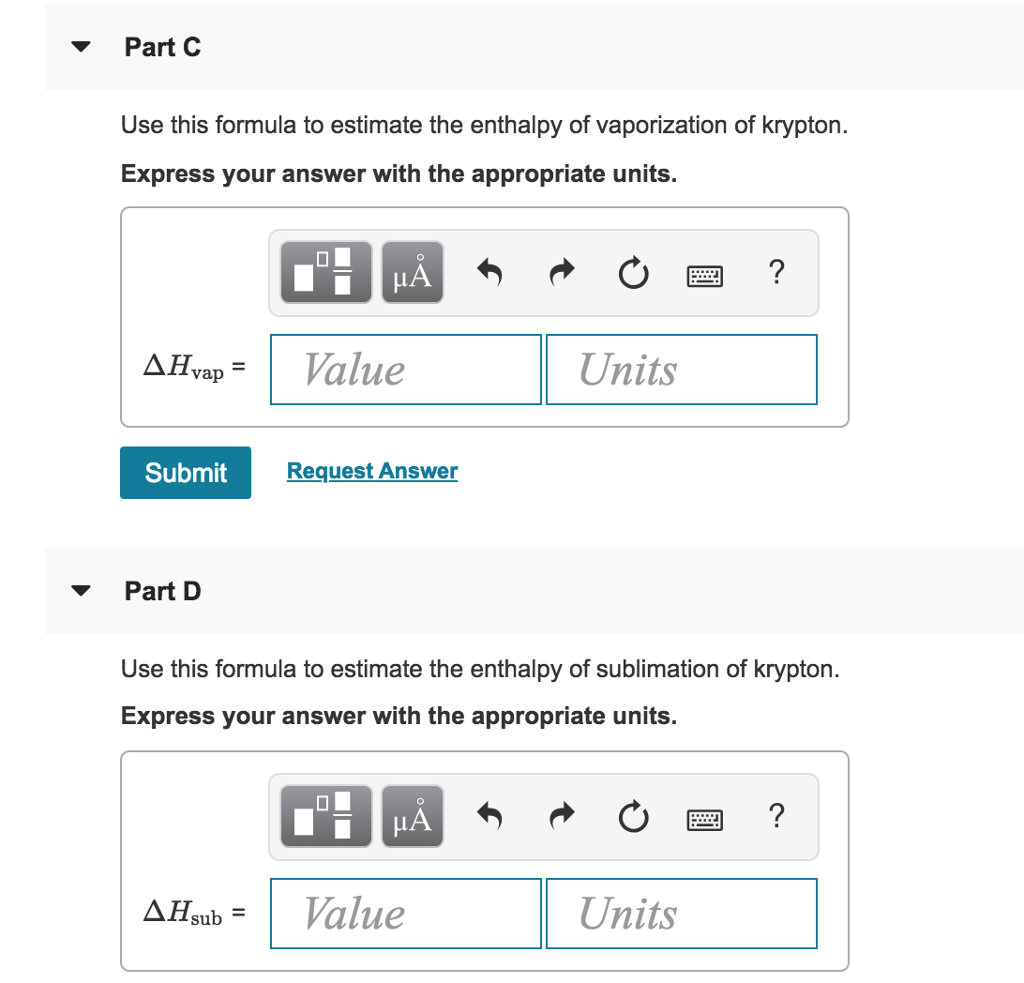Collapse the Part C section
The height and width of the screenshot is (983, 1024).
[x=81, y=46]
